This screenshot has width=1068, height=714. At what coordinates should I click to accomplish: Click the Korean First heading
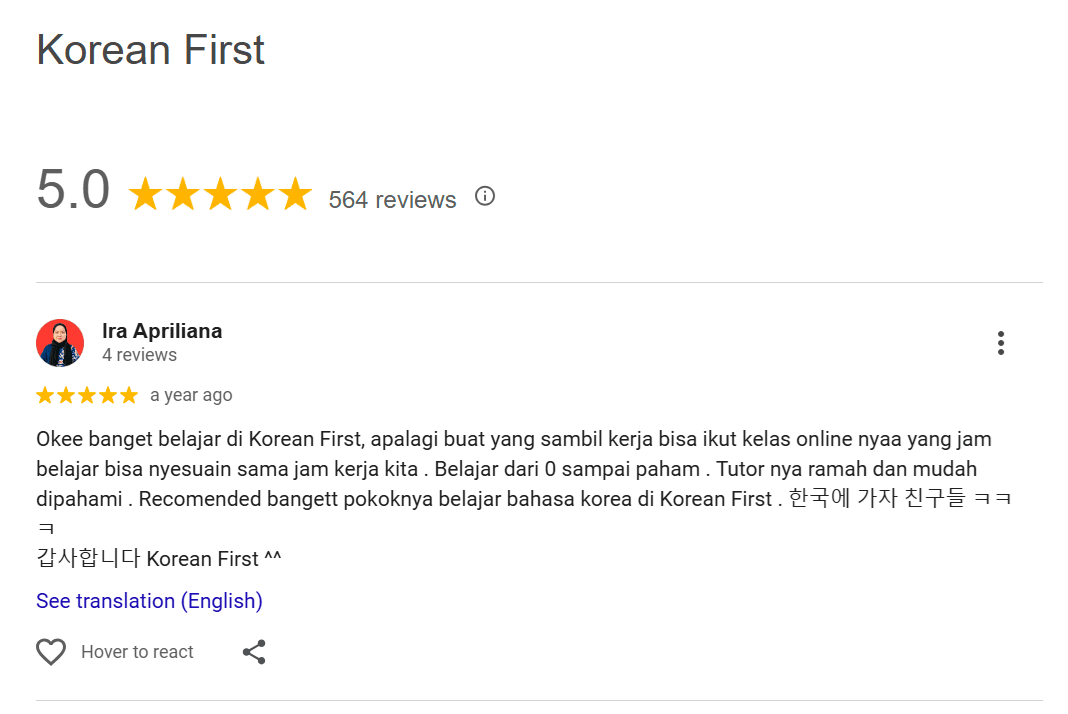pos(150,50)
